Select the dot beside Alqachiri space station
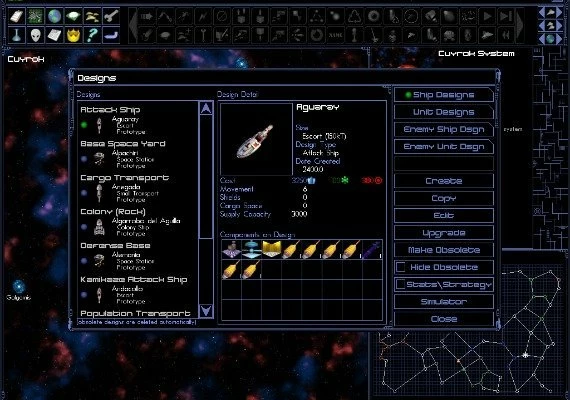This screenshot has width=570, height=400. 84,159
